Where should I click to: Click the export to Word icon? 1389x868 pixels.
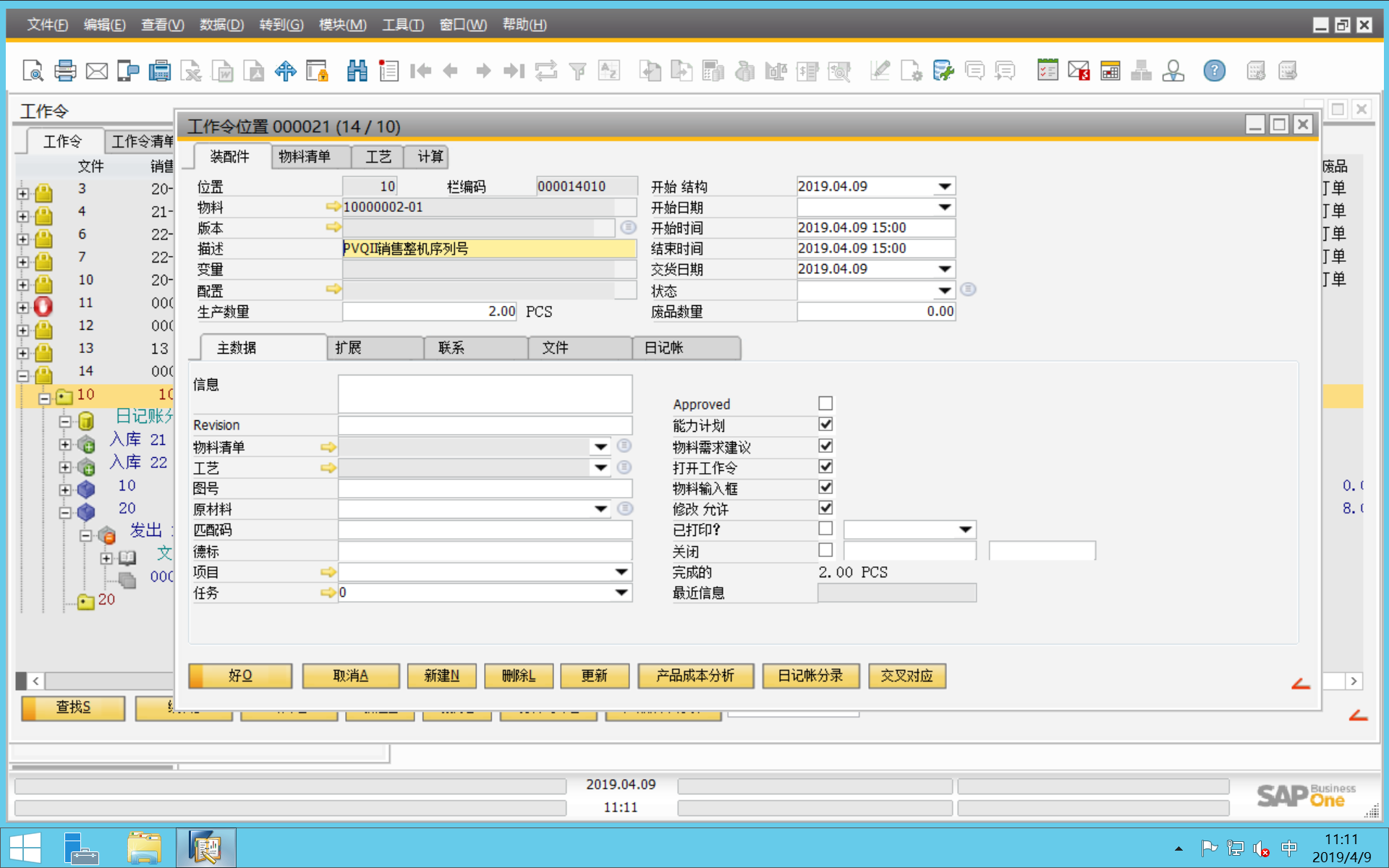coord(223,71)
